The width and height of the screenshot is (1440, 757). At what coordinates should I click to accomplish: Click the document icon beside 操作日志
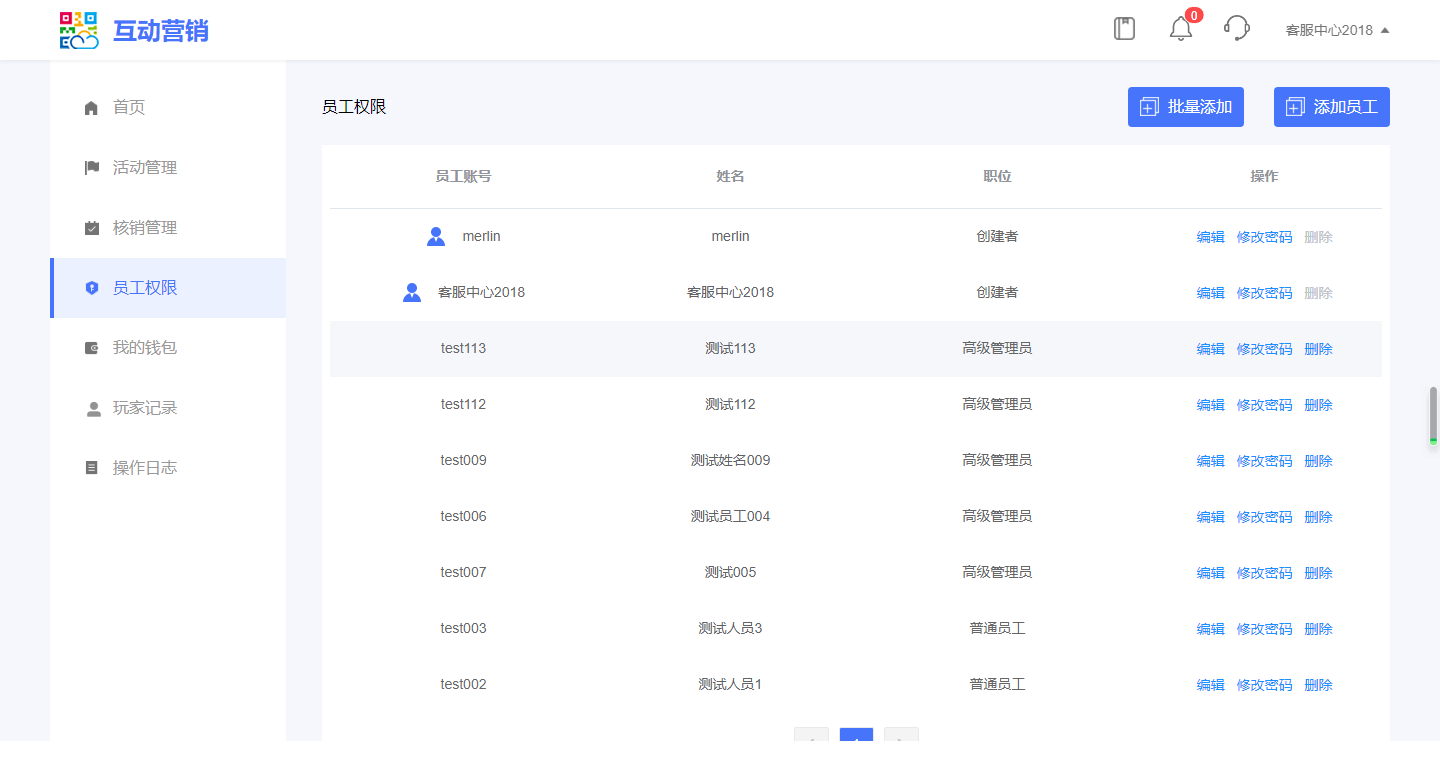pyautogui.click(x=92, y=468)
